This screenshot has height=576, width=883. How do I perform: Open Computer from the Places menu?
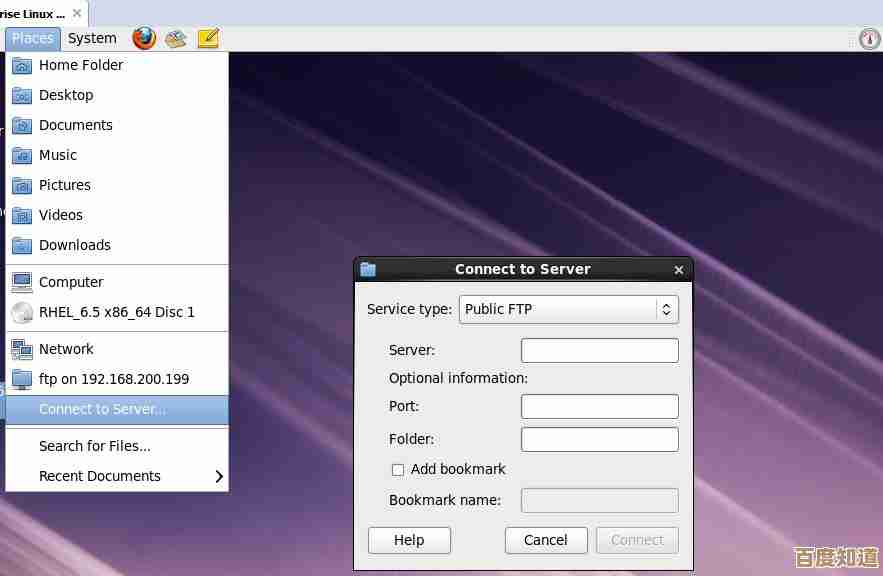tap(70, 282)
